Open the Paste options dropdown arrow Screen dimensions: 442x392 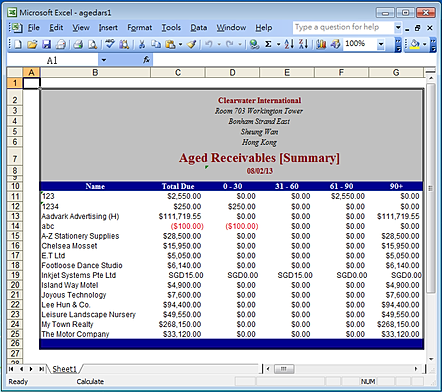[180, 44]
